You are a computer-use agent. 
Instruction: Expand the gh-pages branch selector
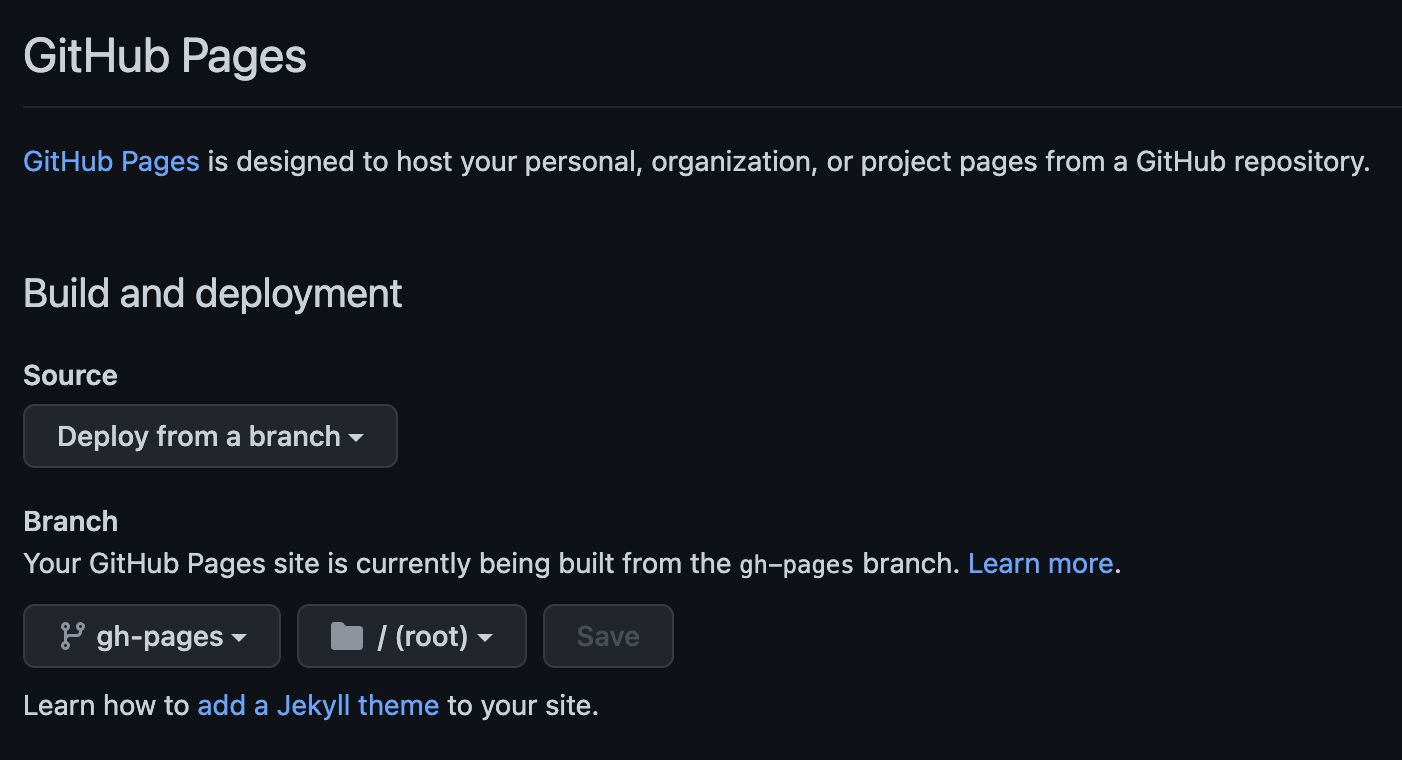tap(152, 636)
